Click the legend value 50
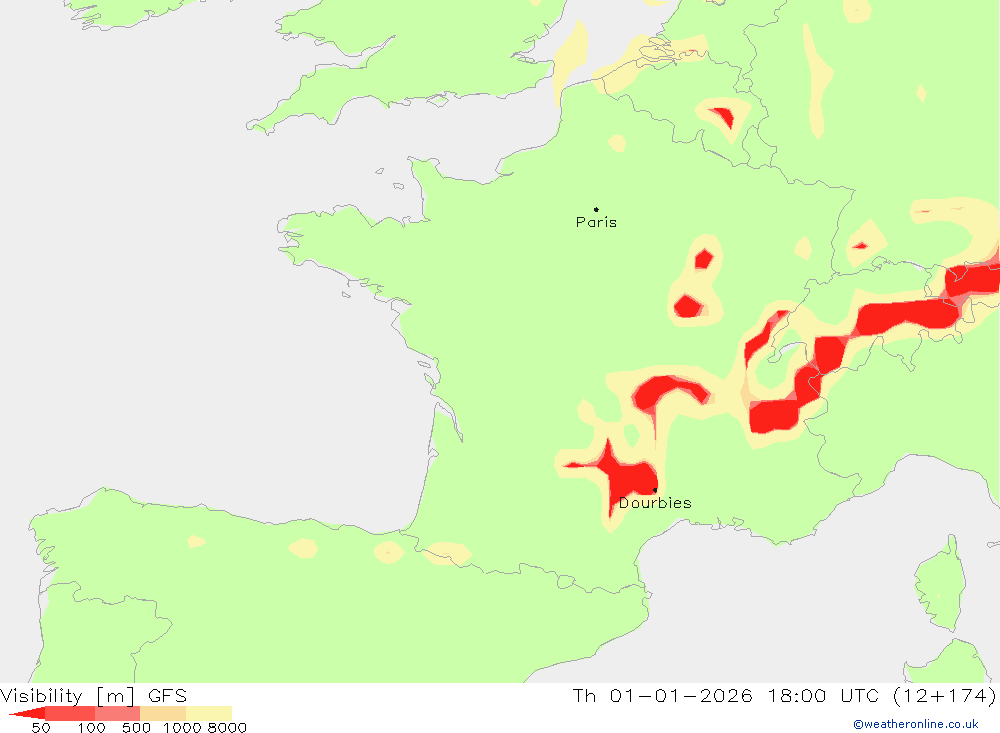1000x733 pixels. click(x=41, y=728)
